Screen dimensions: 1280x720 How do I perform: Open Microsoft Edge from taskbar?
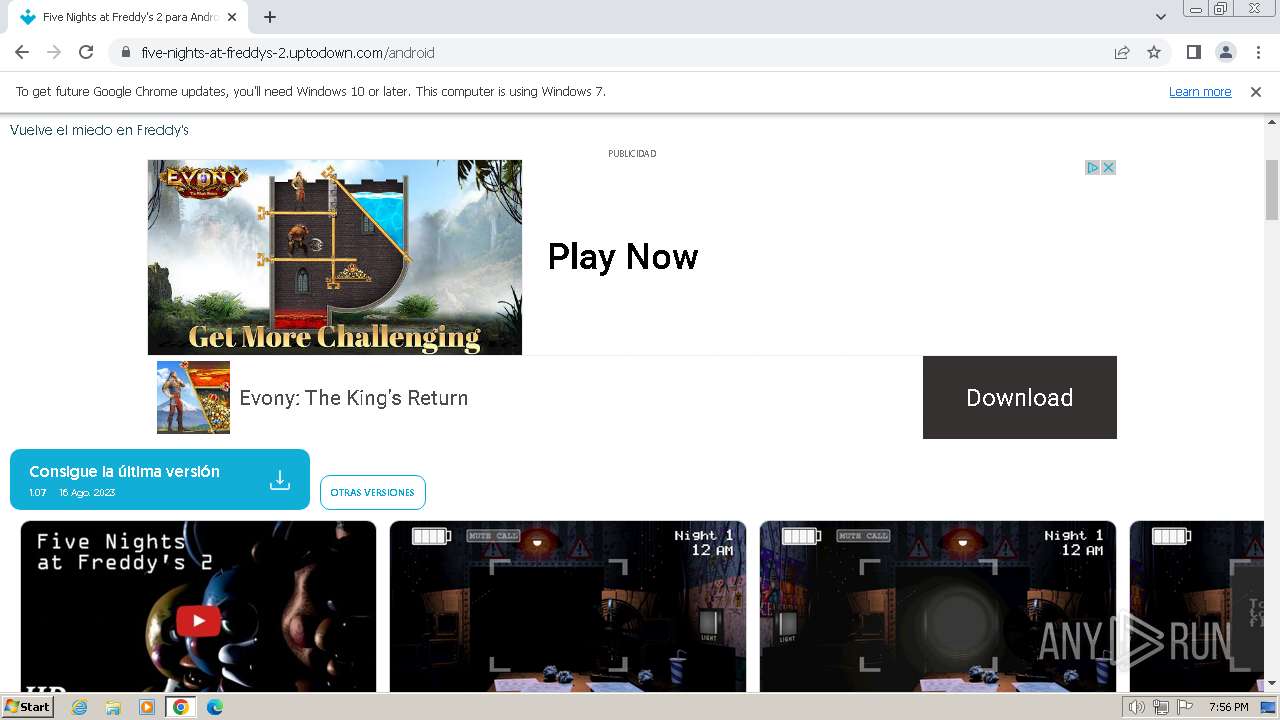pos(215,707)
